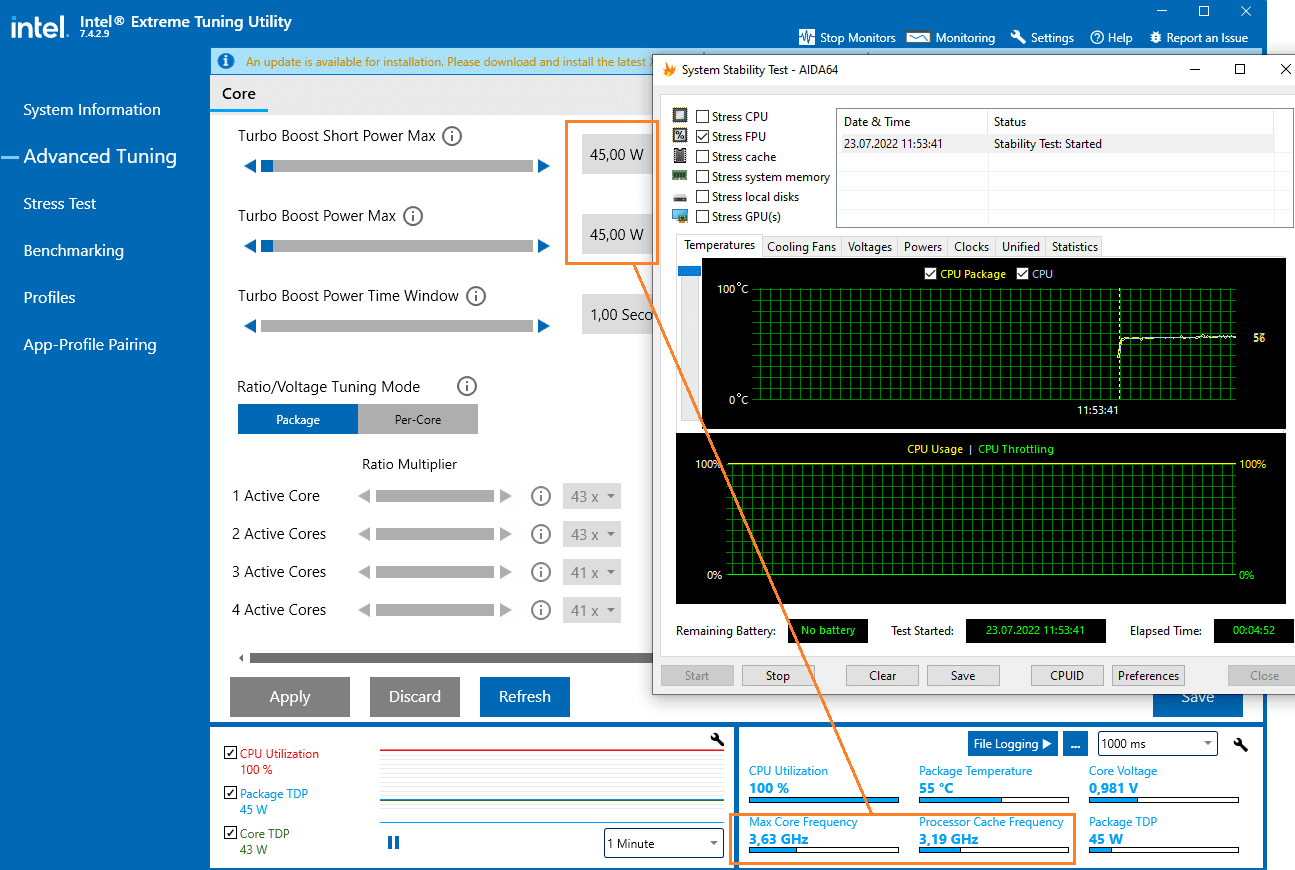Show info icon for 2 Active Cores
The image size is (1295, 870).
541,534
